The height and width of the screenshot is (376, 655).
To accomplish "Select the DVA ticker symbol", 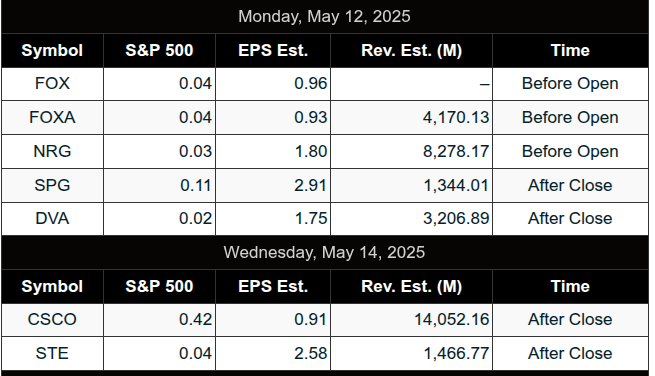I will pyautogui.click(x=52, y=218).
